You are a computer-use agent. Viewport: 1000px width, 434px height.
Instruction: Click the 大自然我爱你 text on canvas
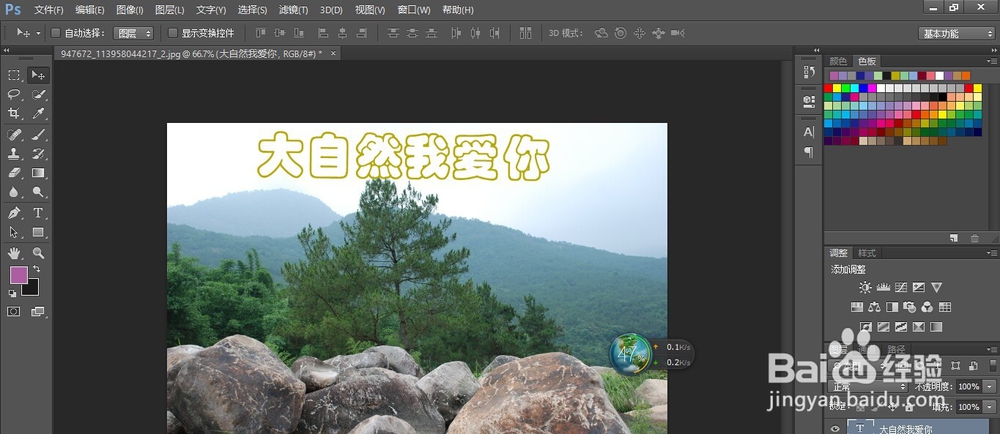tap(403, 156)
